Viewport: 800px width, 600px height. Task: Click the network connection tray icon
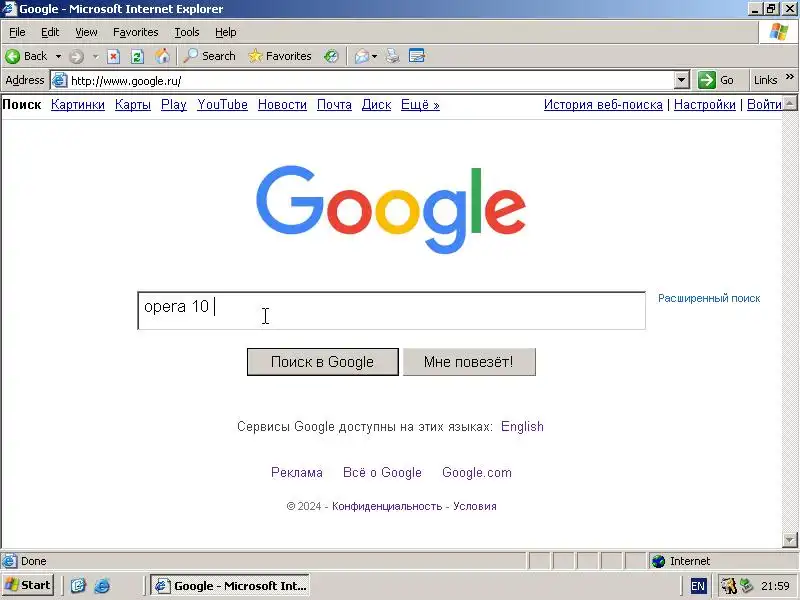coord(746,586)
